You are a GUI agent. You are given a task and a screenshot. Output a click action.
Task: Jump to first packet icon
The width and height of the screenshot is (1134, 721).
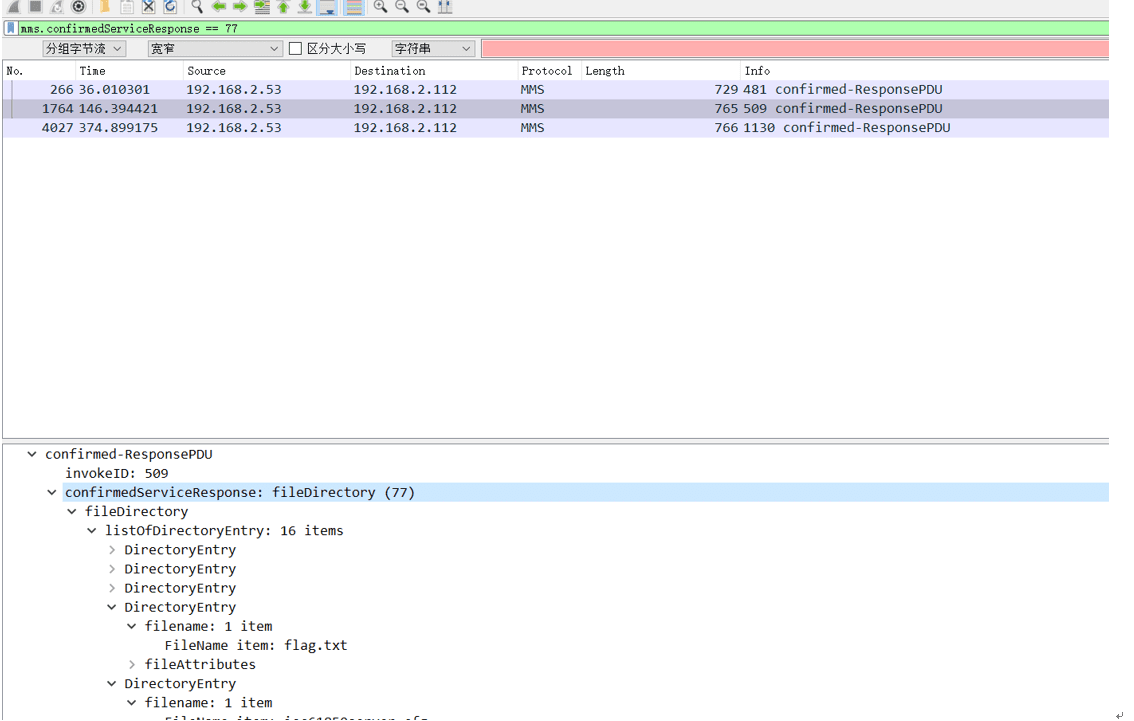pyautogui.click(x=284, y=7)
